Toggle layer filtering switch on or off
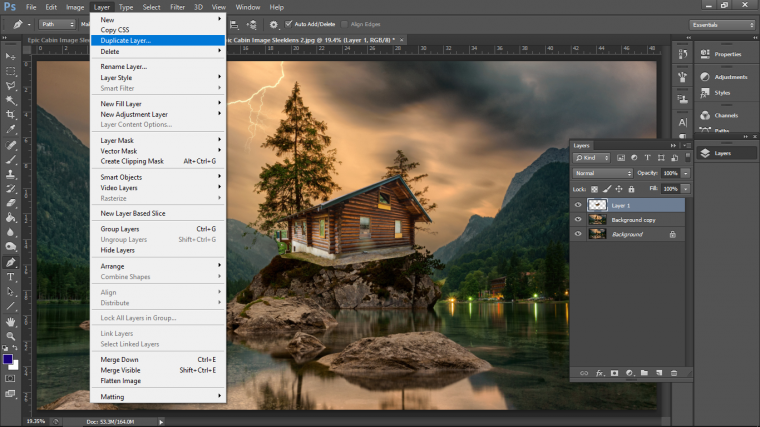 pos(687,157)
